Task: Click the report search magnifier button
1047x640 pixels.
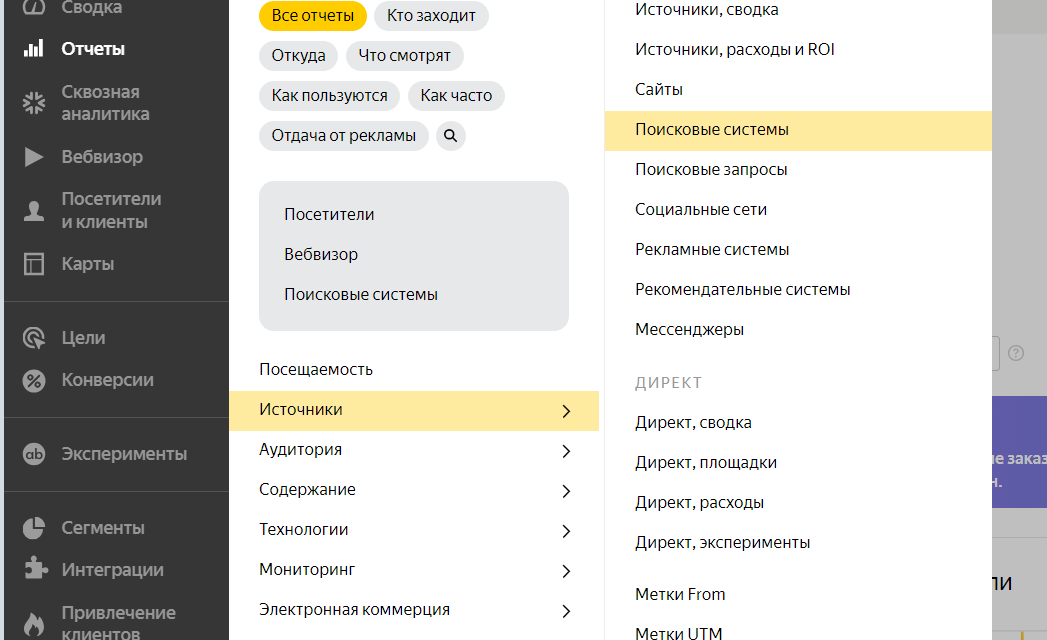Action: pyautogui.click(x=451, y=136)
